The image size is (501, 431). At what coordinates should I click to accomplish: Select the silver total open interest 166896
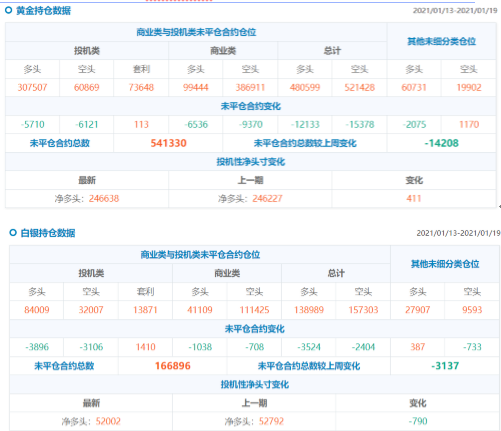click(173, 366)
